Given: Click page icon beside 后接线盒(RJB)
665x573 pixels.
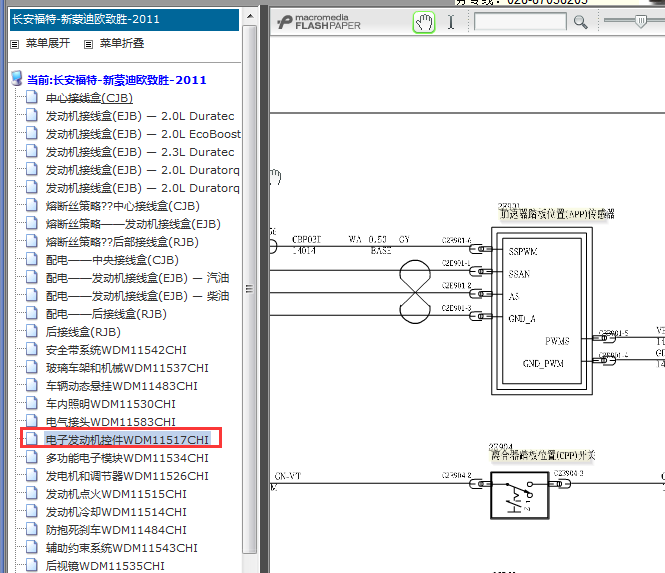Looking at the screenshot, I should point(32,331).
